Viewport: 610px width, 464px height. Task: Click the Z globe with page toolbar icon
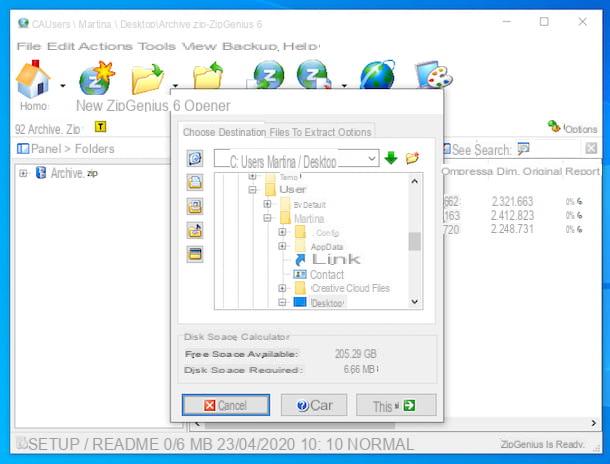[x=266, y=75]
